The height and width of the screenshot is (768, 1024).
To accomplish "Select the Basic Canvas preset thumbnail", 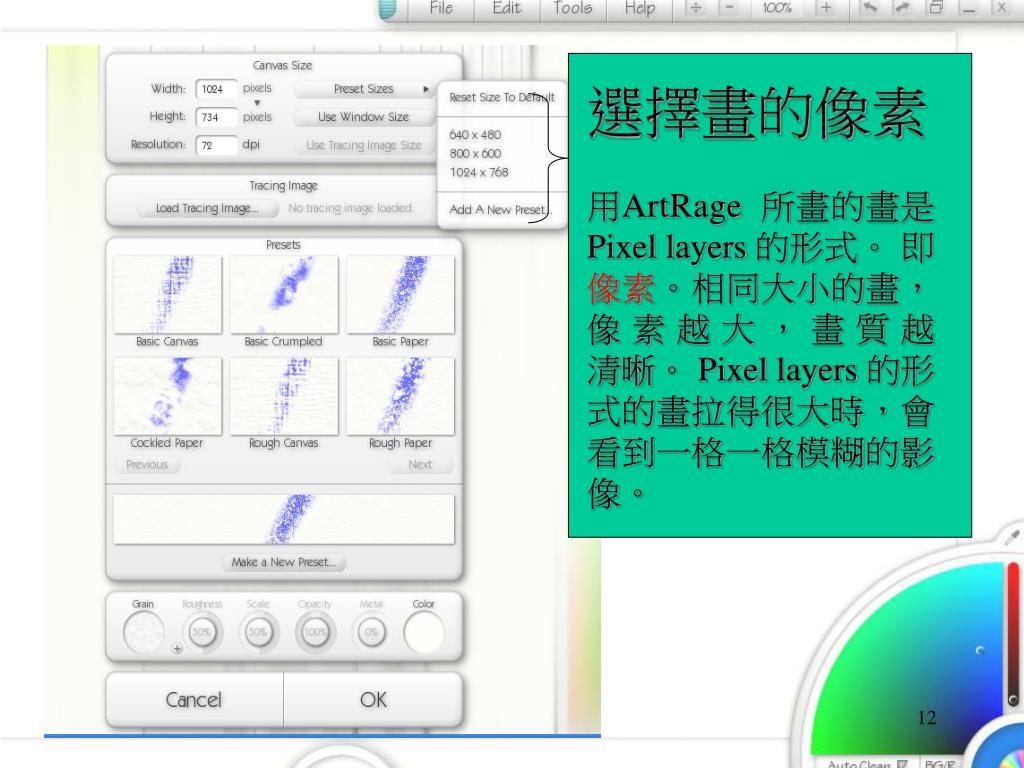I will pos(167,295).
